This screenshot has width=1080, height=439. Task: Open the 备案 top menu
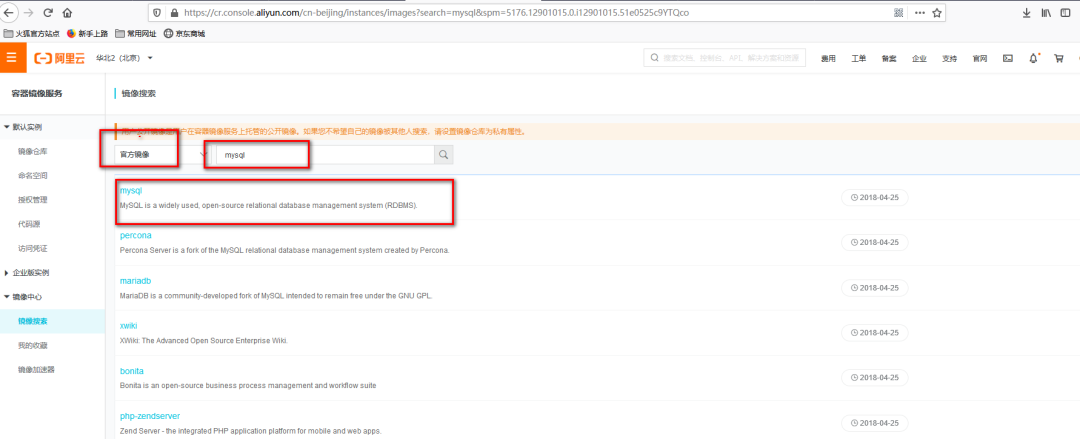click(889, 59)
